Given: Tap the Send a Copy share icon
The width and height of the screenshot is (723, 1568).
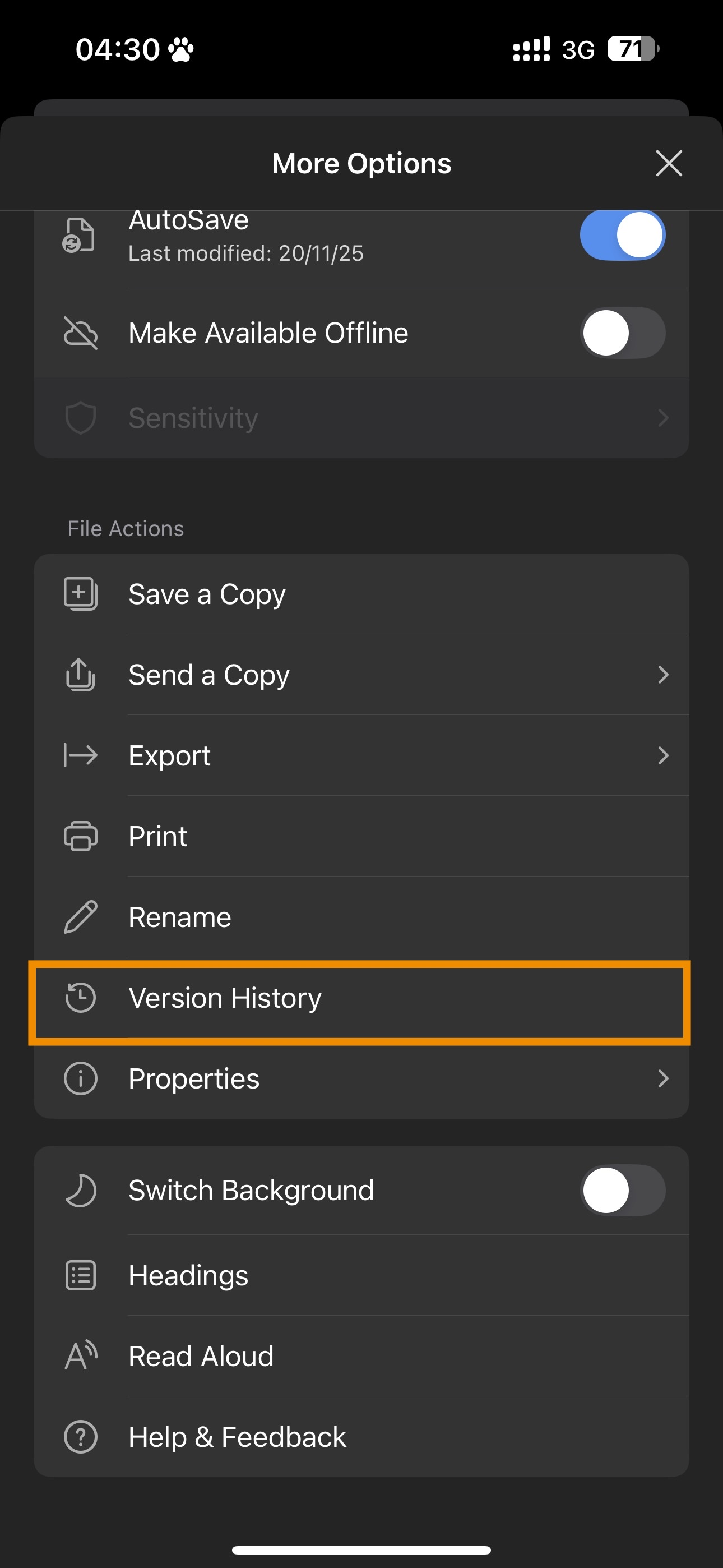Looking at the screenshot, I should (x=80, y=675).
